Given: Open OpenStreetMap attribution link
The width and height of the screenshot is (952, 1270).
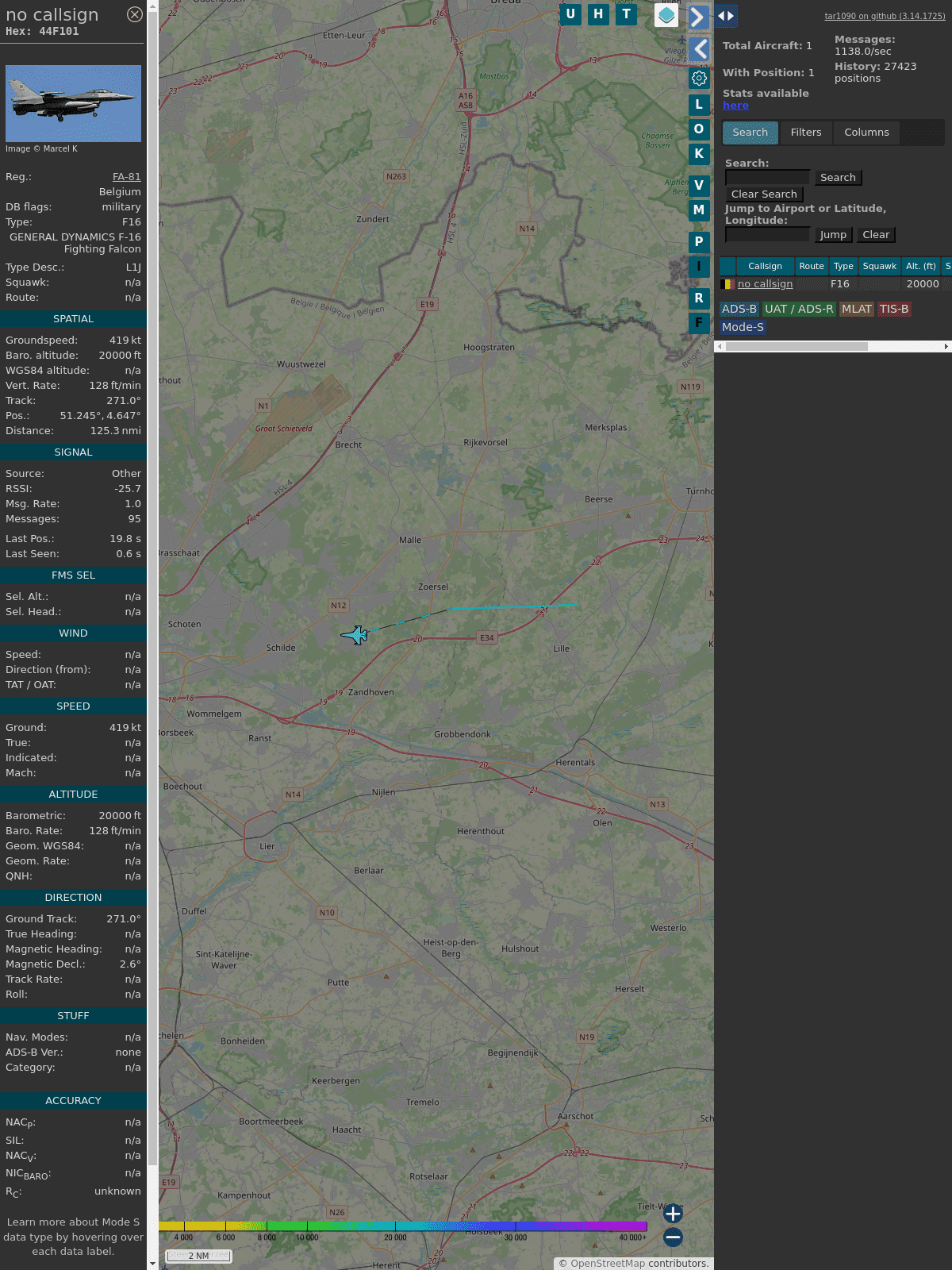Looking at the screenshot, I should tap(608, 1264).
